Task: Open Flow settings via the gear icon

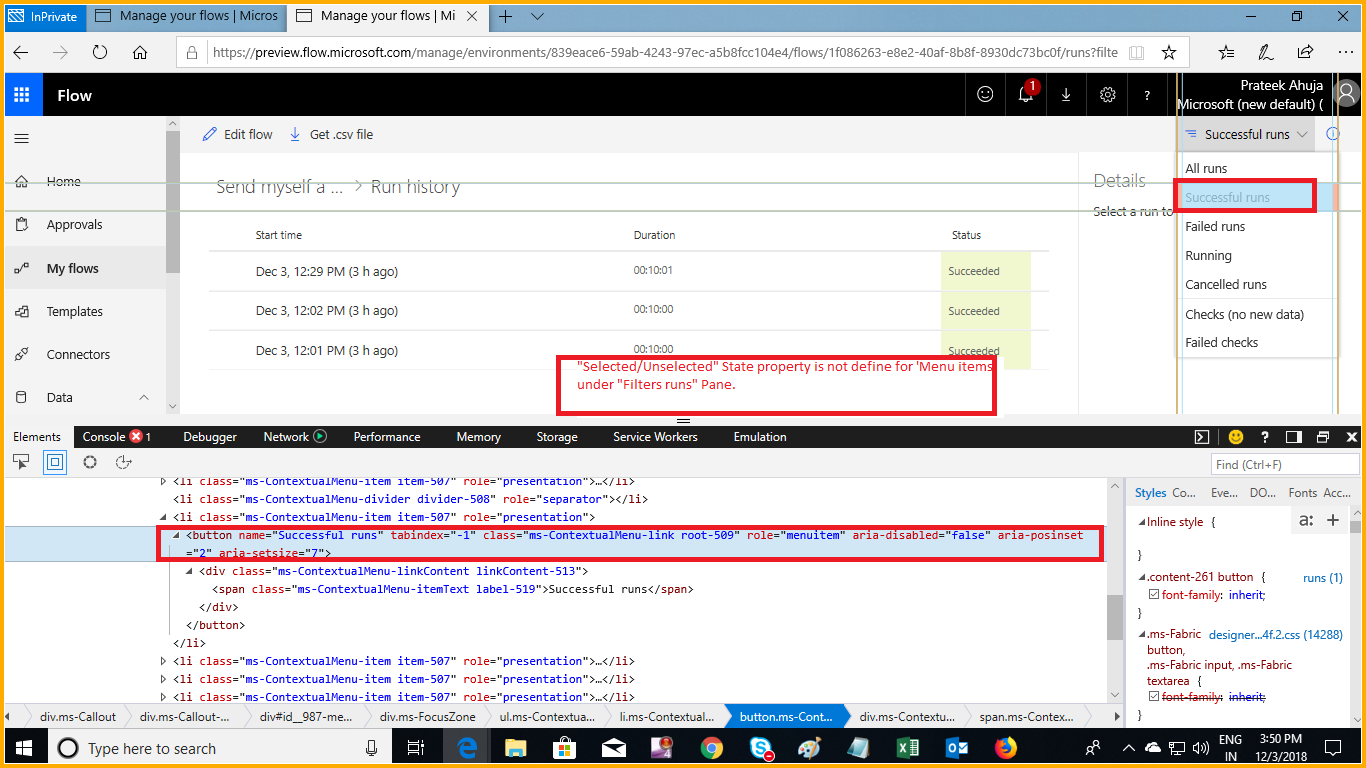Action: click(x=1106, y=94)
